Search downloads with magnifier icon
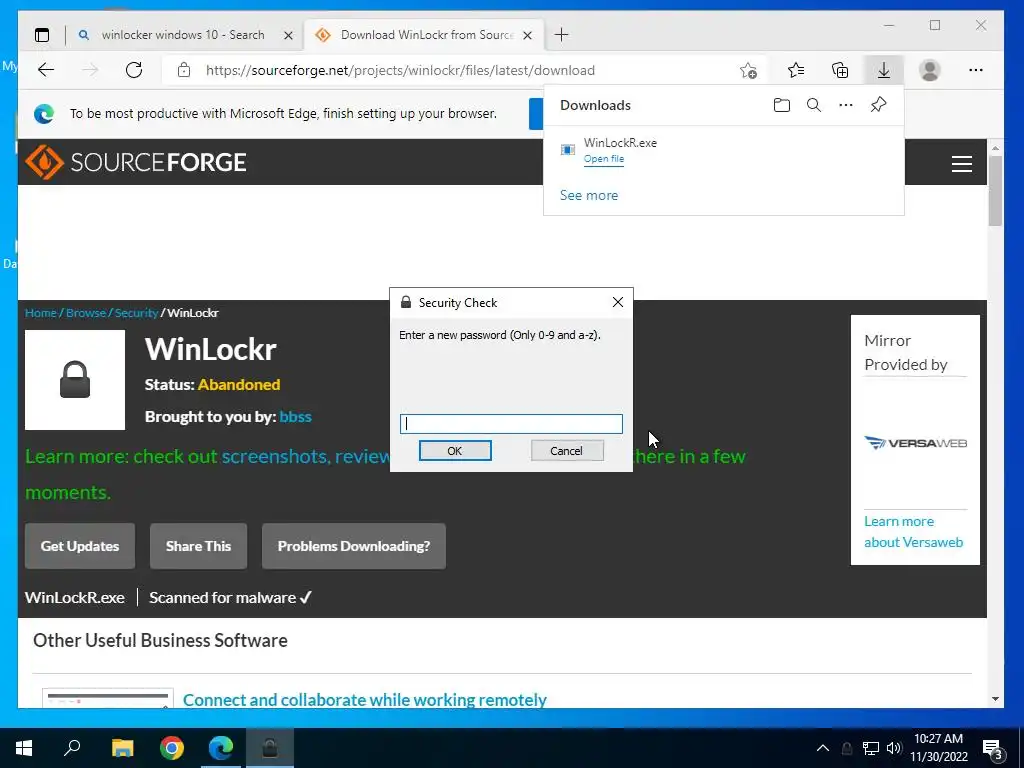 [814, 105]
